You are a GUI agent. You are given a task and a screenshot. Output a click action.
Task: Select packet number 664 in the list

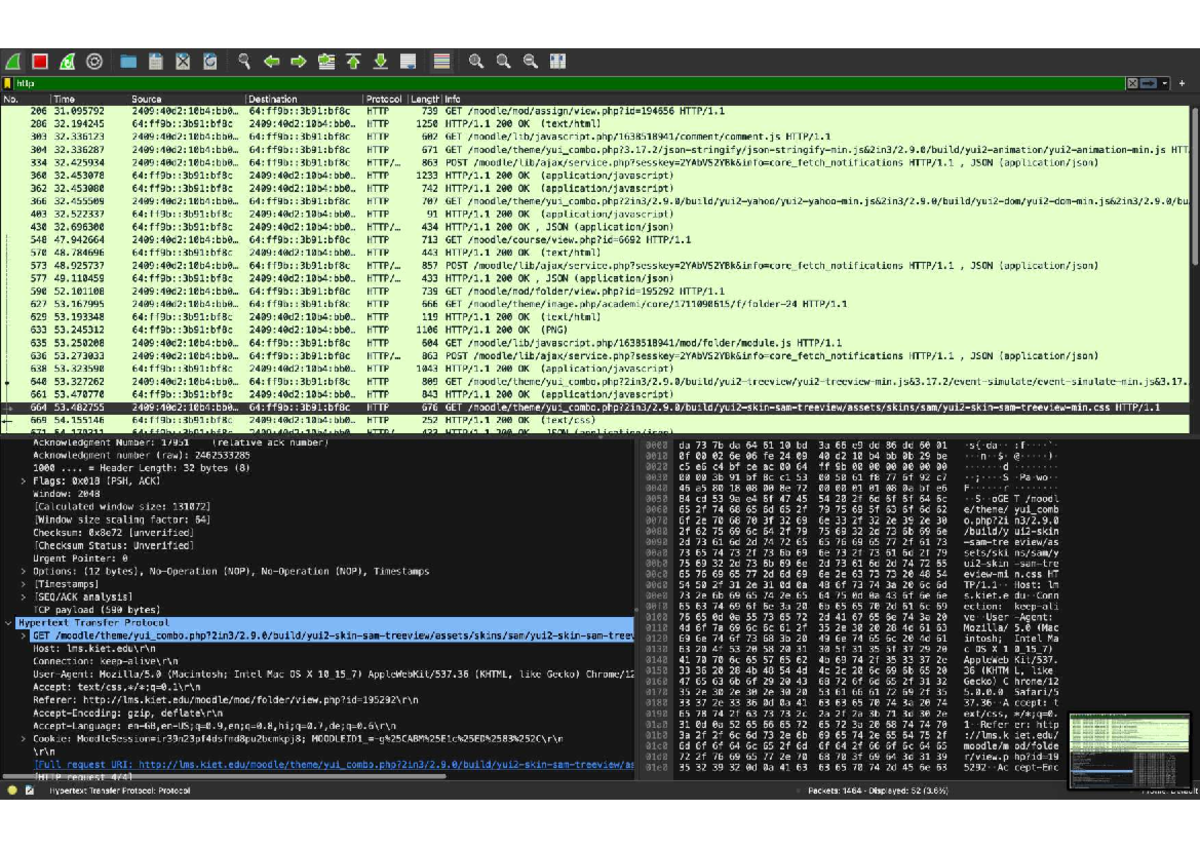300,407
